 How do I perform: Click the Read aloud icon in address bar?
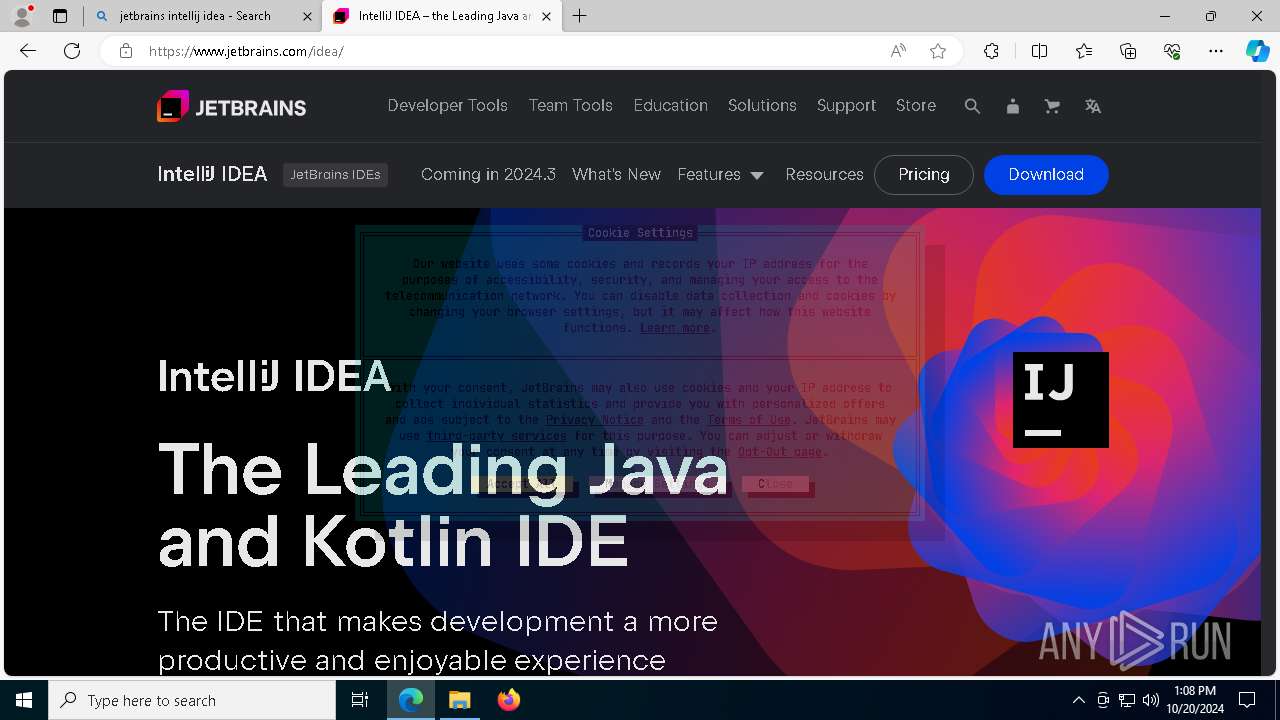point(898,51)
